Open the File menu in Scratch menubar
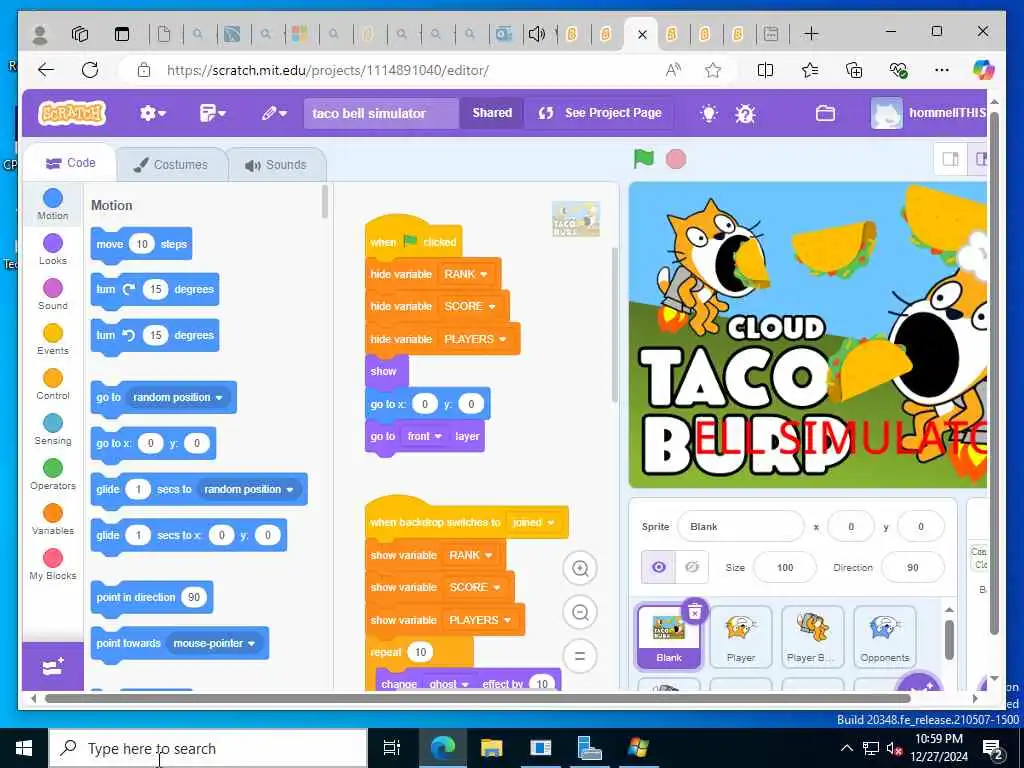Screen dimensions: 1024x768 tap(212, 113)
